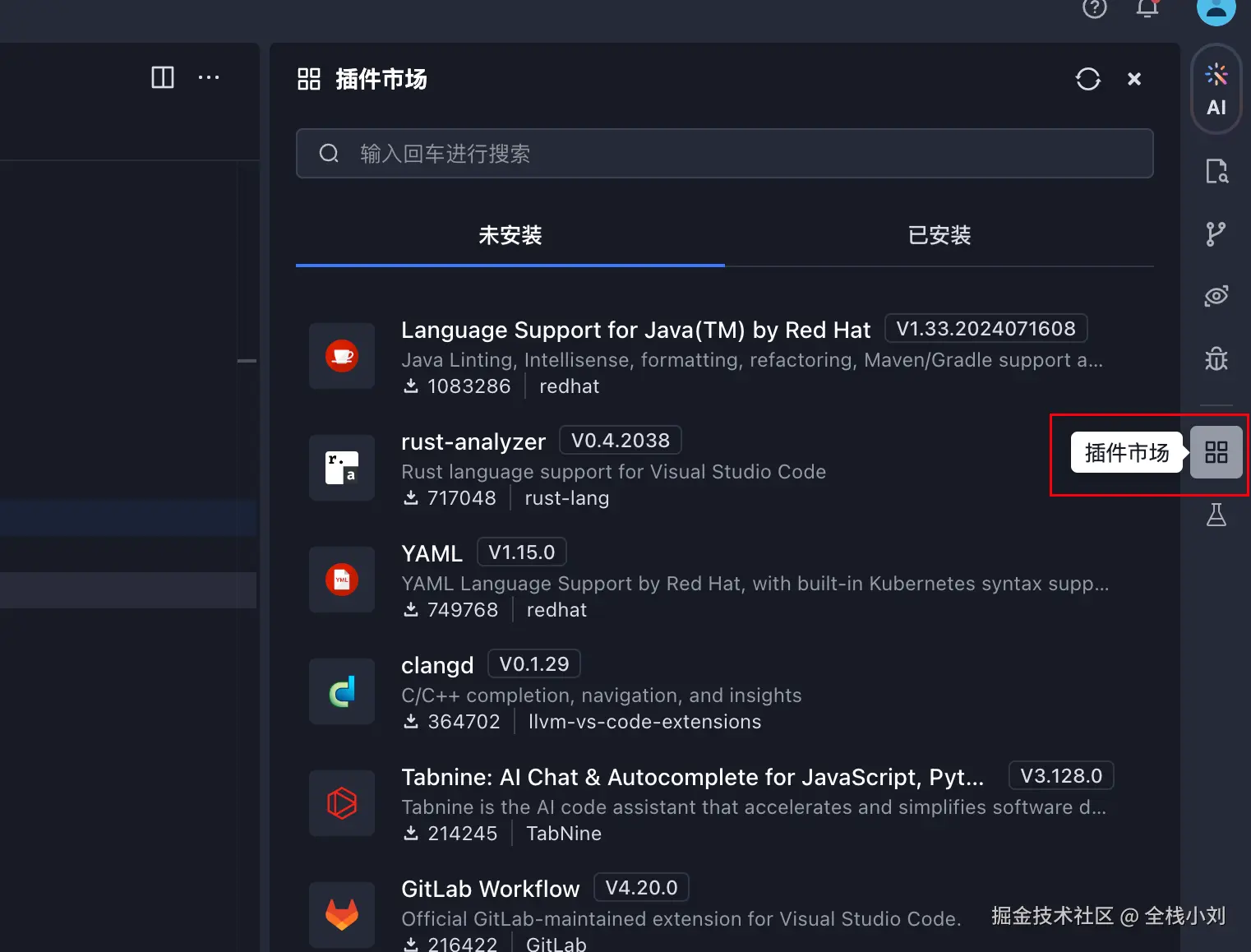Image resolution: width=1251 pixels, height=952 pixels.
Task: Click download count 214245
Action: click(x=463, y=834)
